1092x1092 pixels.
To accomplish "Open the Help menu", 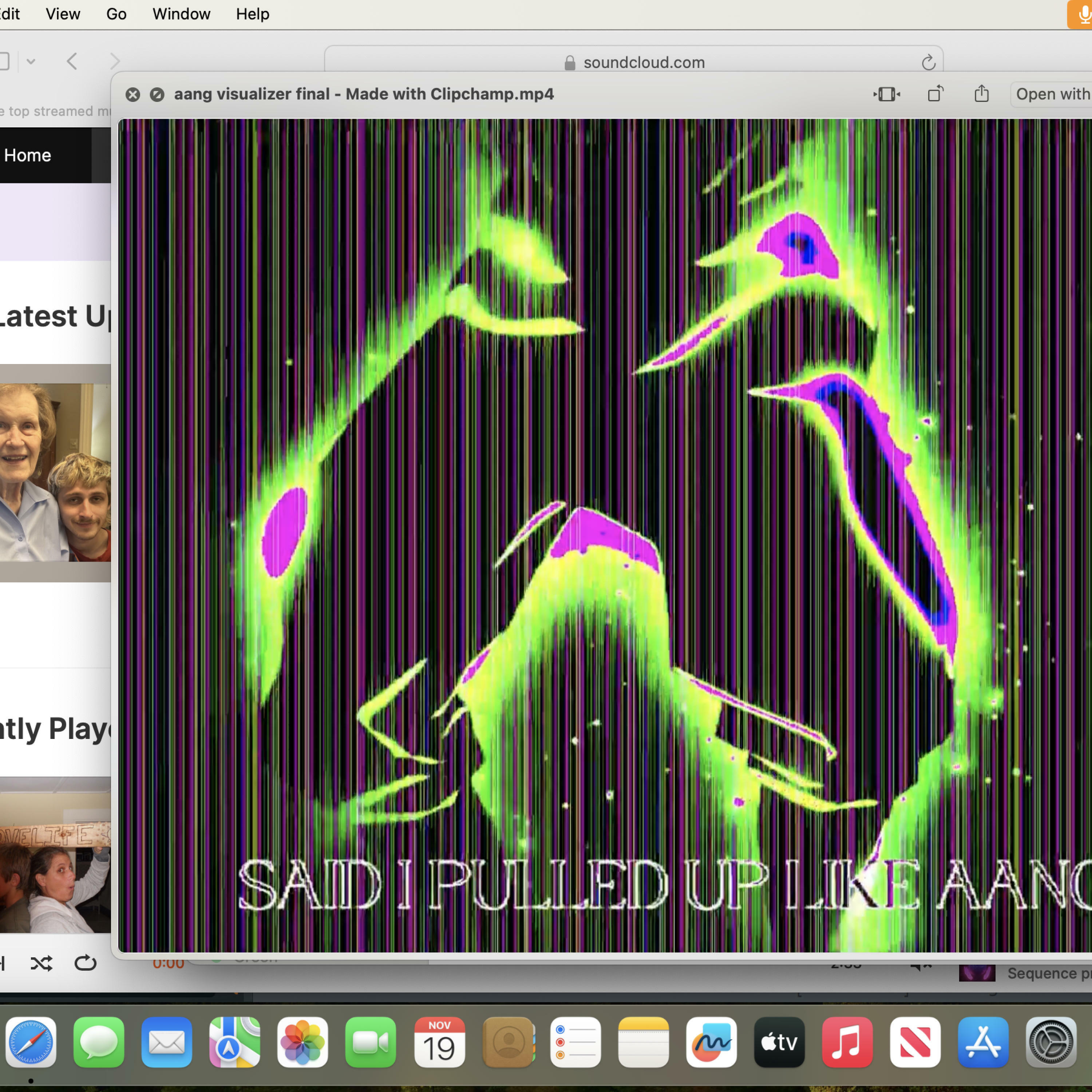I will [252, 13].
